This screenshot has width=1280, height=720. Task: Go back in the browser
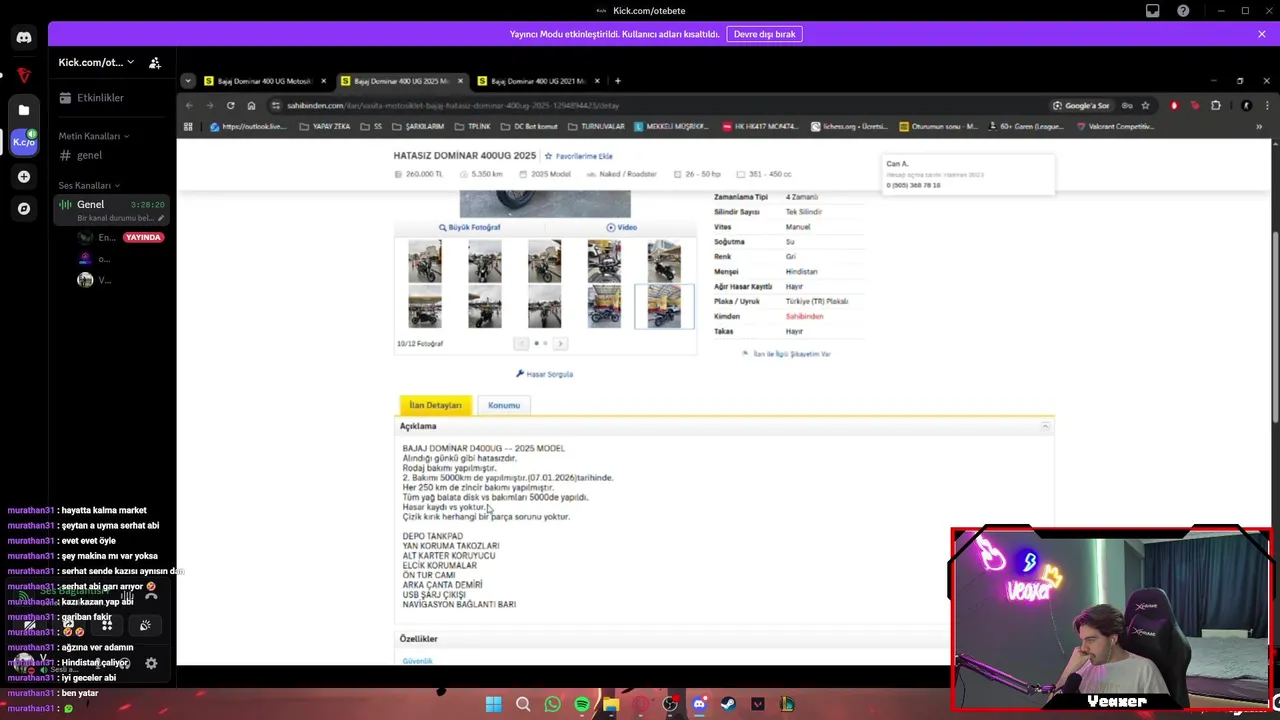point(189,105)
